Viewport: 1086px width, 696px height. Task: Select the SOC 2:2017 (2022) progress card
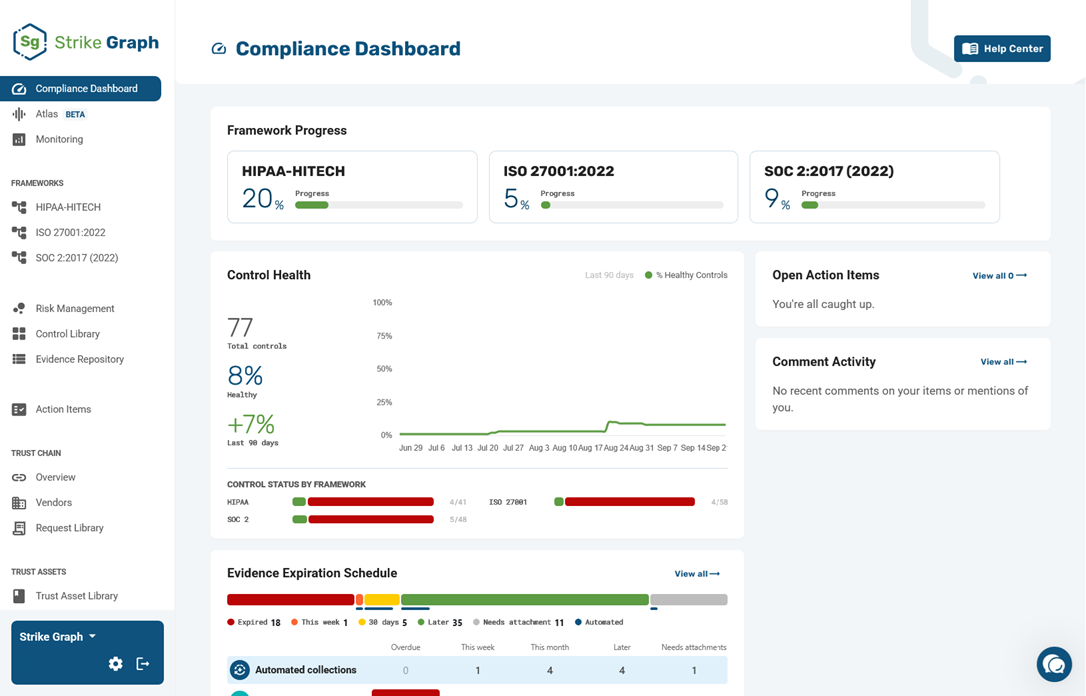(x=875, y=187)
